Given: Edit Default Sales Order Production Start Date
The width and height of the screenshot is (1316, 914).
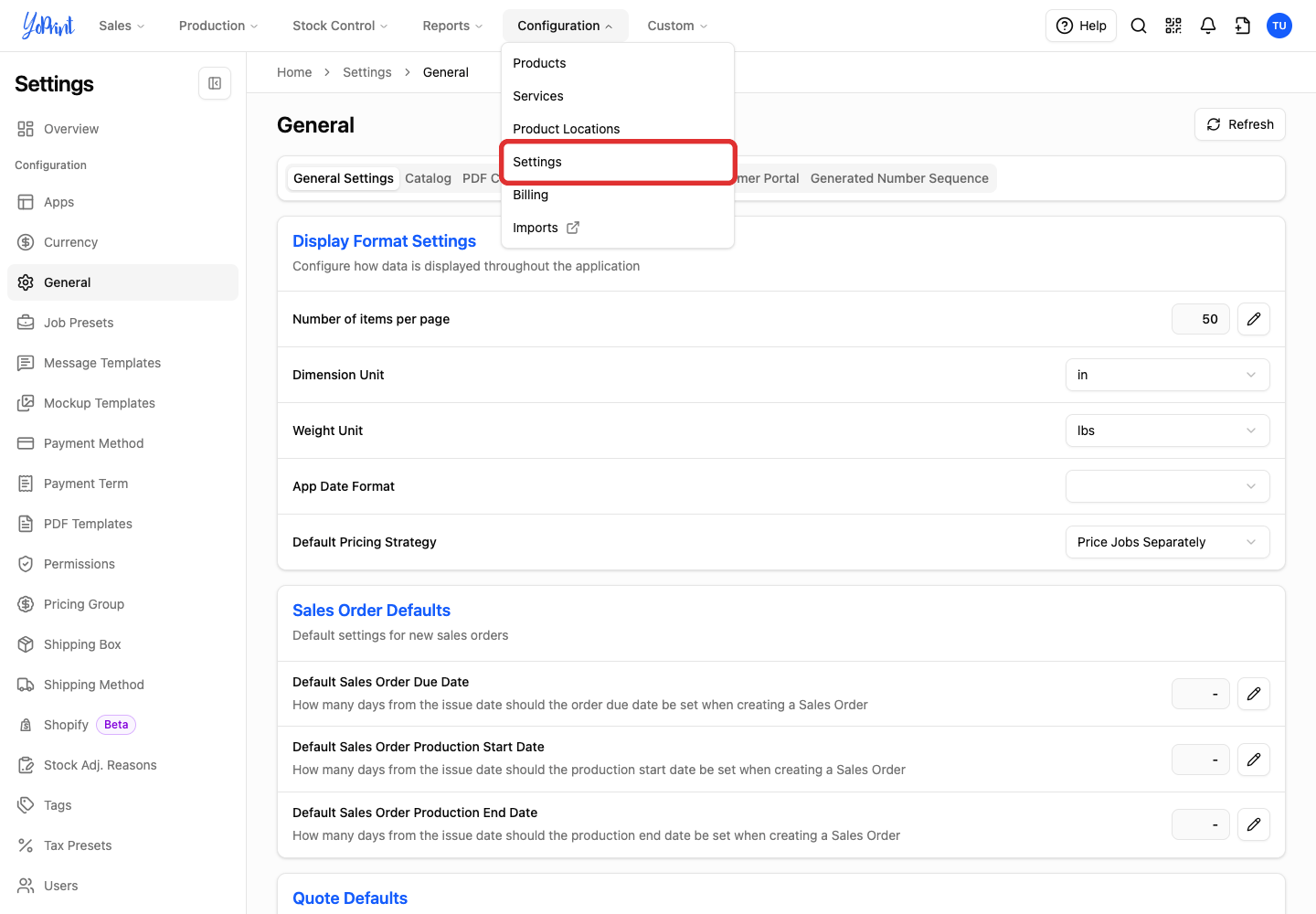Looking at the screenshot, I should tap(1254, 760).
